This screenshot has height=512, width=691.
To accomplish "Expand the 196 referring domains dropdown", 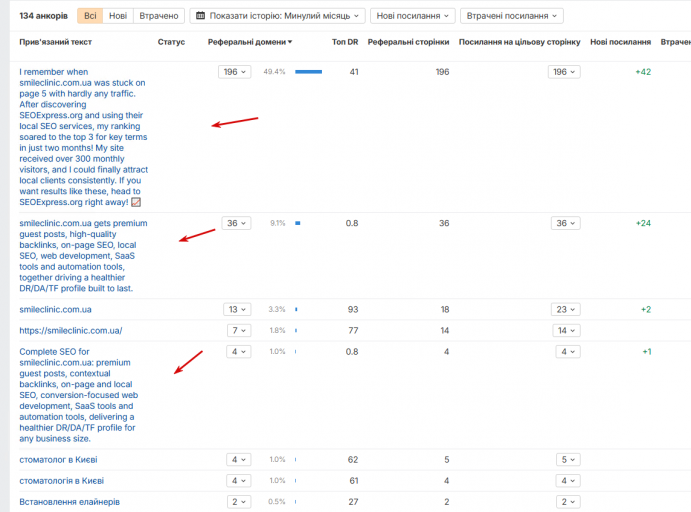I will [234, 72].
